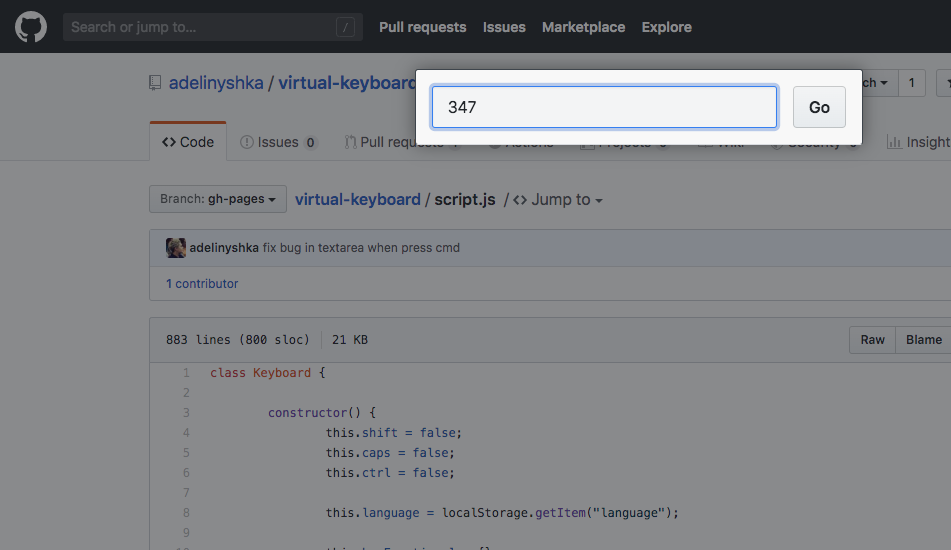Click the Issues count badge 0
The image size is (951, 550).
click(x=310, y=143)
